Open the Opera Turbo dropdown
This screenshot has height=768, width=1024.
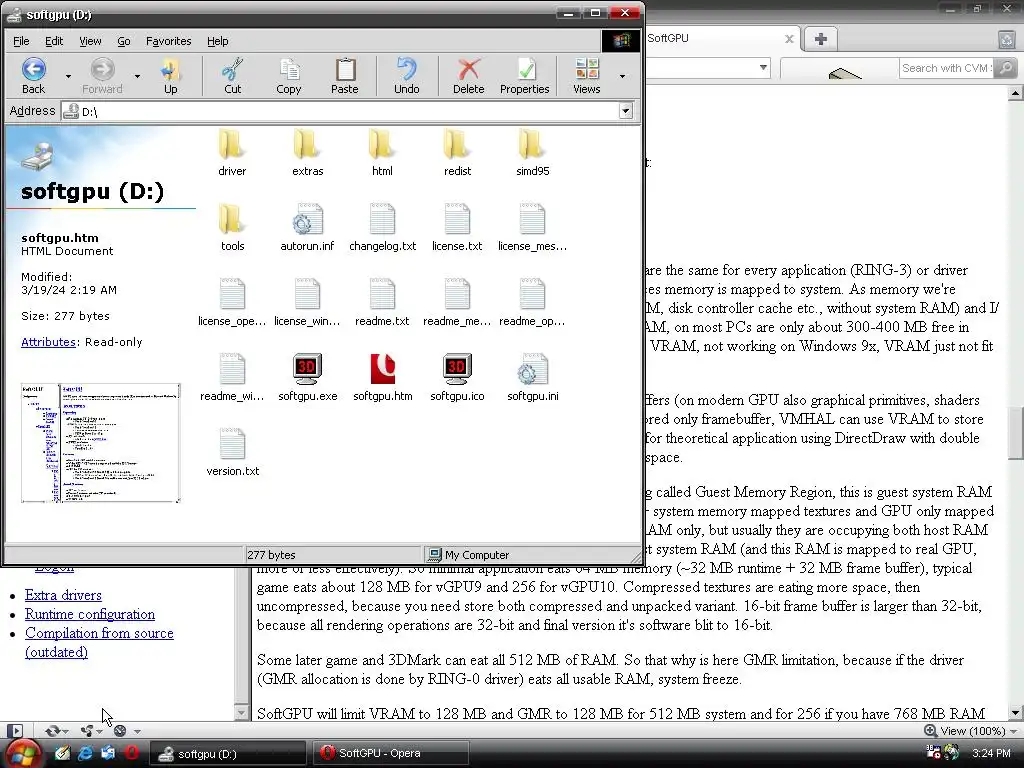pyautogui.click(x=137, y=731)
